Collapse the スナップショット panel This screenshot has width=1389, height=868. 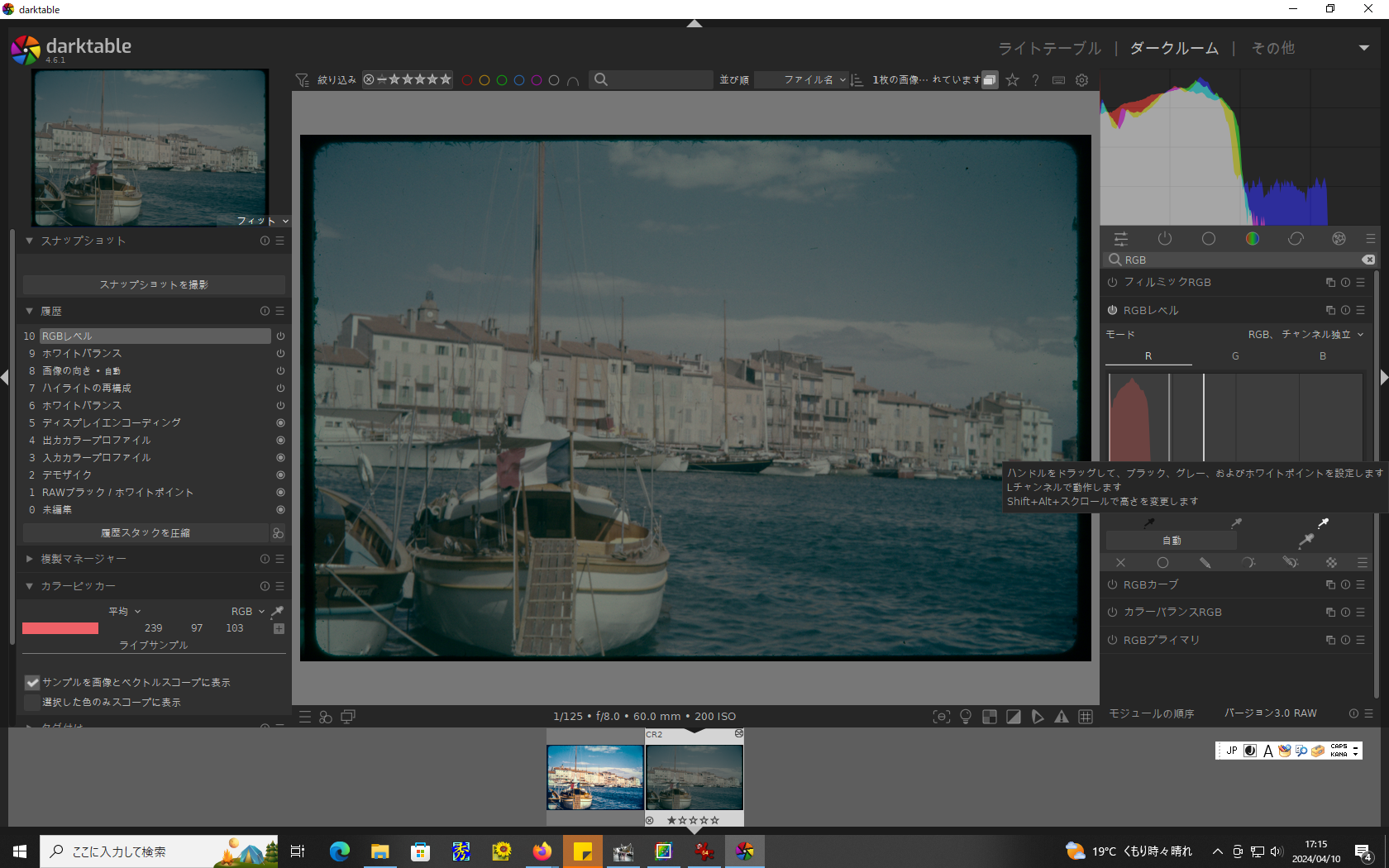29,241
